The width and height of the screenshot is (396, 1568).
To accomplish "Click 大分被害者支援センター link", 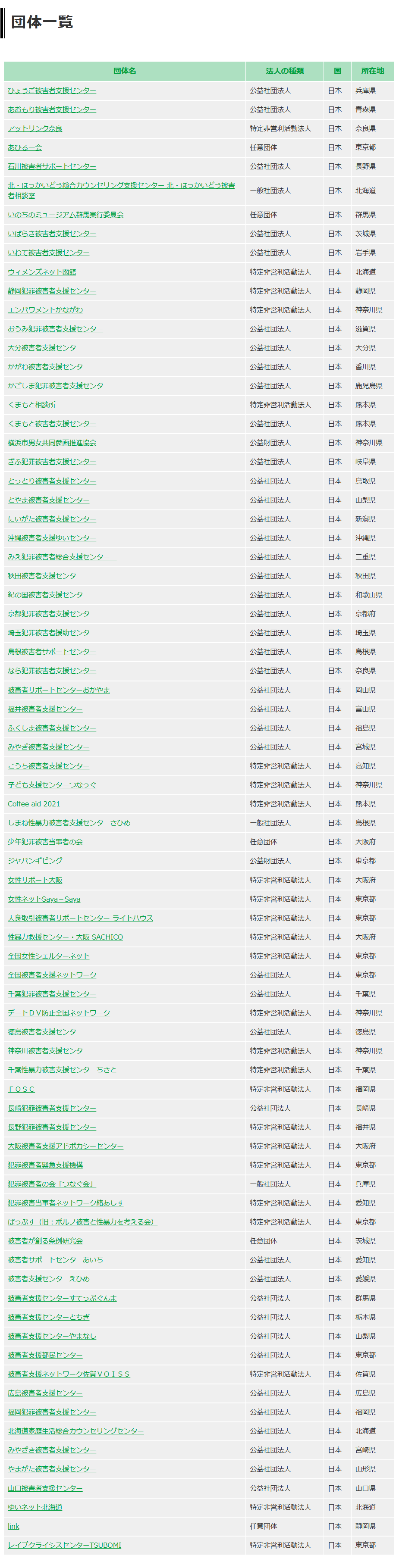I will [x=45, y=347].
